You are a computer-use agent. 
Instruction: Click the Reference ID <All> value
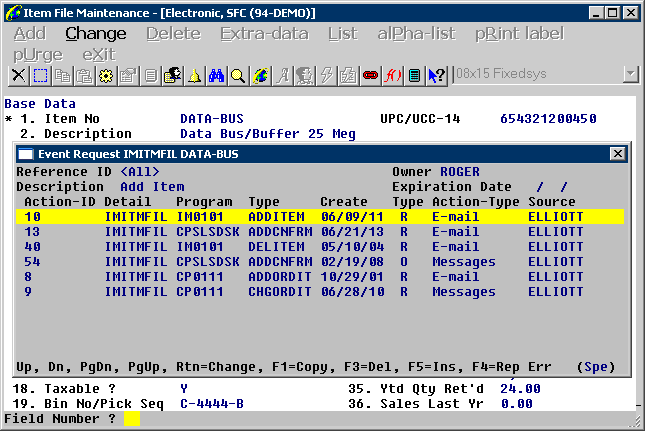point(140,172)
